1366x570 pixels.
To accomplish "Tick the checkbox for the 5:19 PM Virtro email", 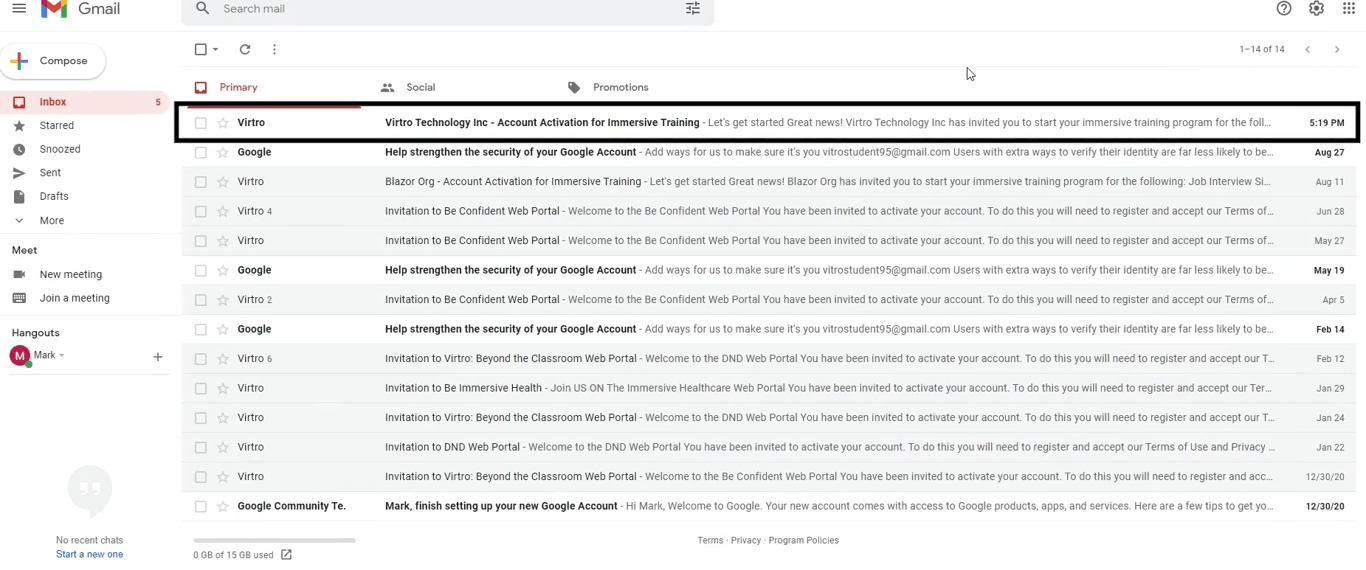I will [x=201, y=123].
